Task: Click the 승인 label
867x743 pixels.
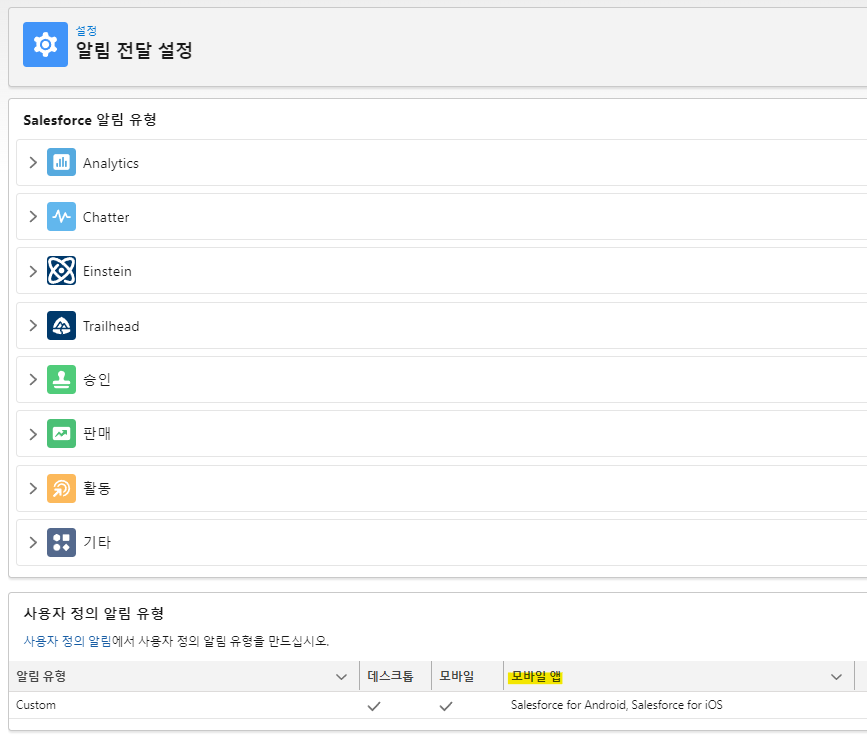Action: tap(97, 379)
